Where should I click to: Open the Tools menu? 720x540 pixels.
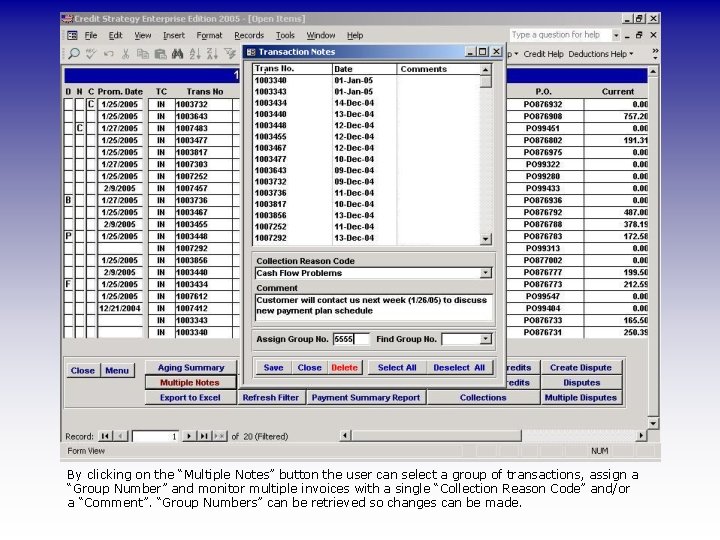coord(285,35)
